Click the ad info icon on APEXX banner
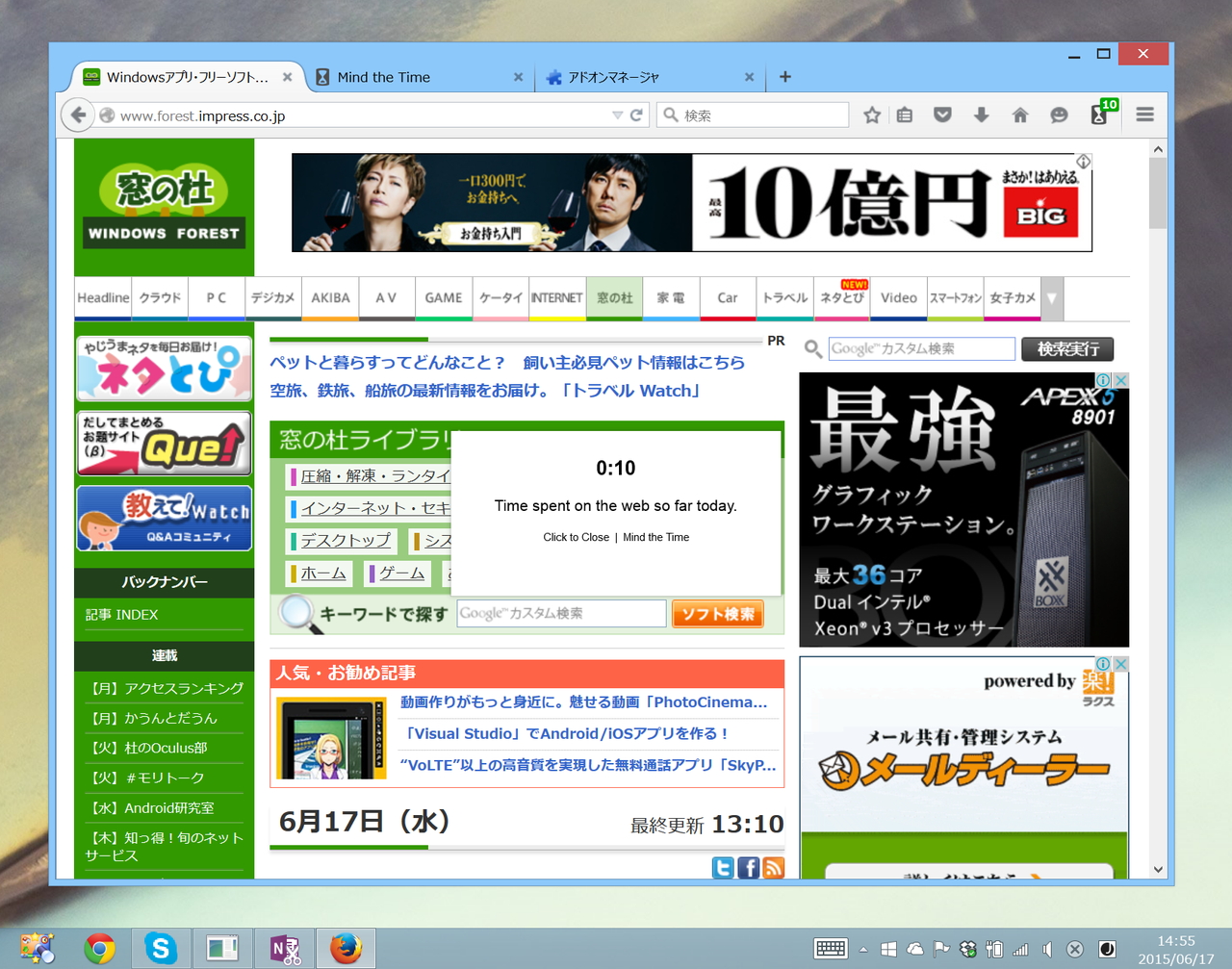 point(1104,380)
